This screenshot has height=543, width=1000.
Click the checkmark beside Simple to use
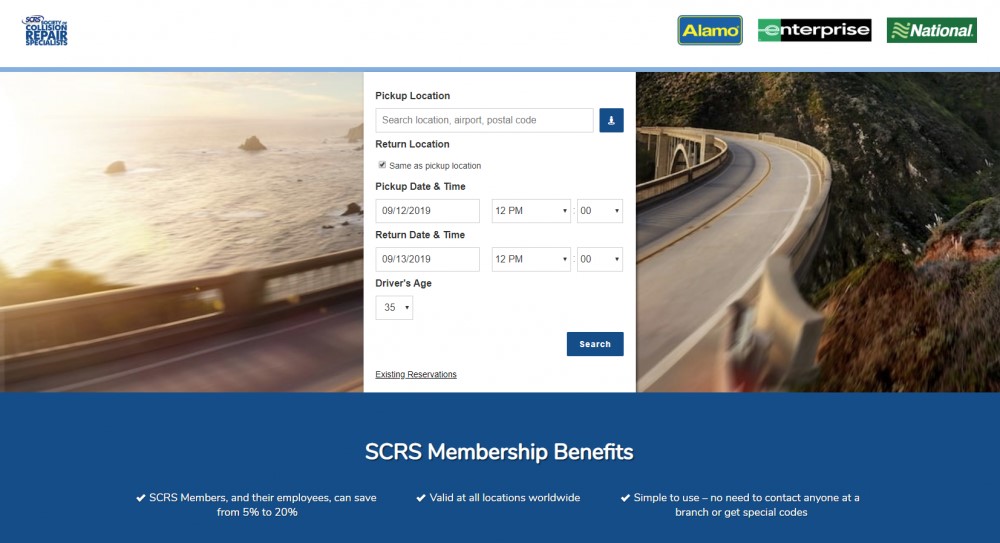tap(625, 498)
